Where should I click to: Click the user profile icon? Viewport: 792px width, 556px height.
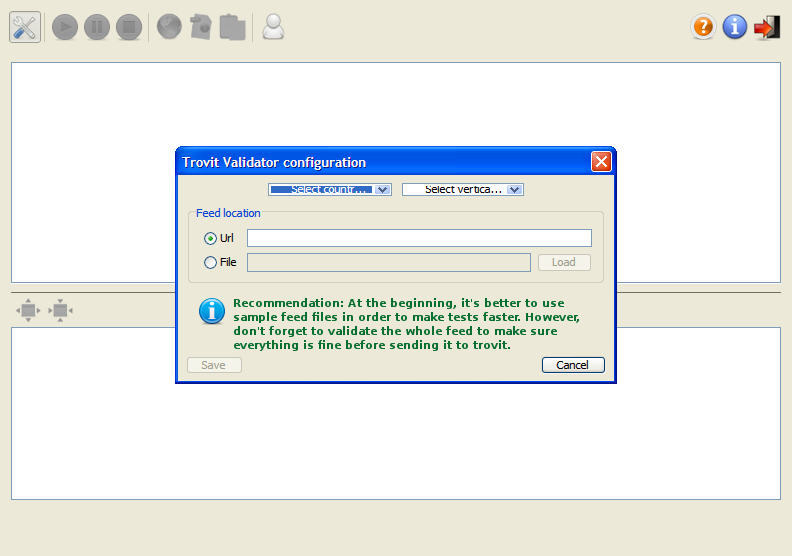pyautogui.click(x=273, y=27)
